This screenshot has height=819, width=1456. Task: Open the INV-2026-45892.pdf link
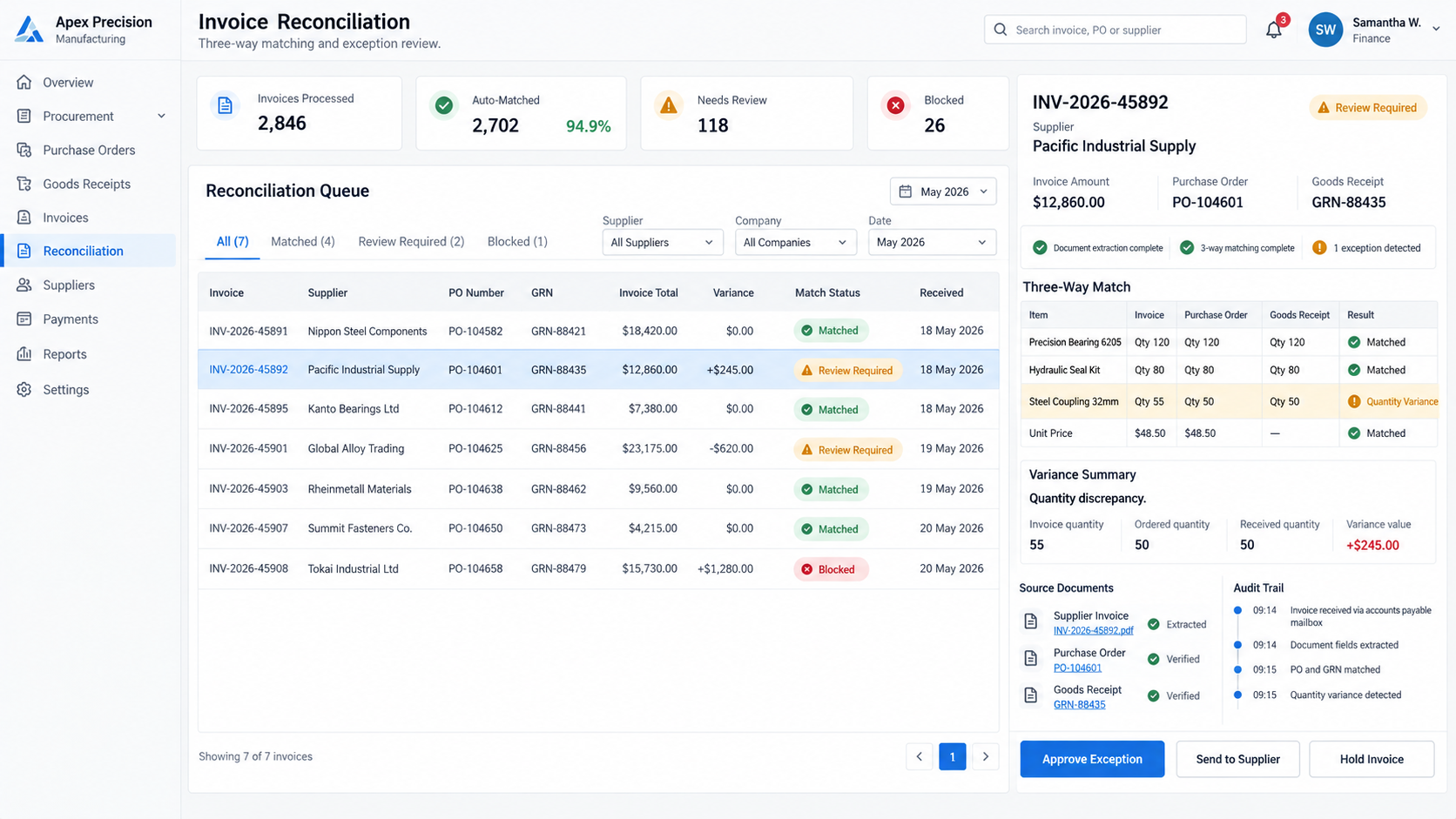1093,631
